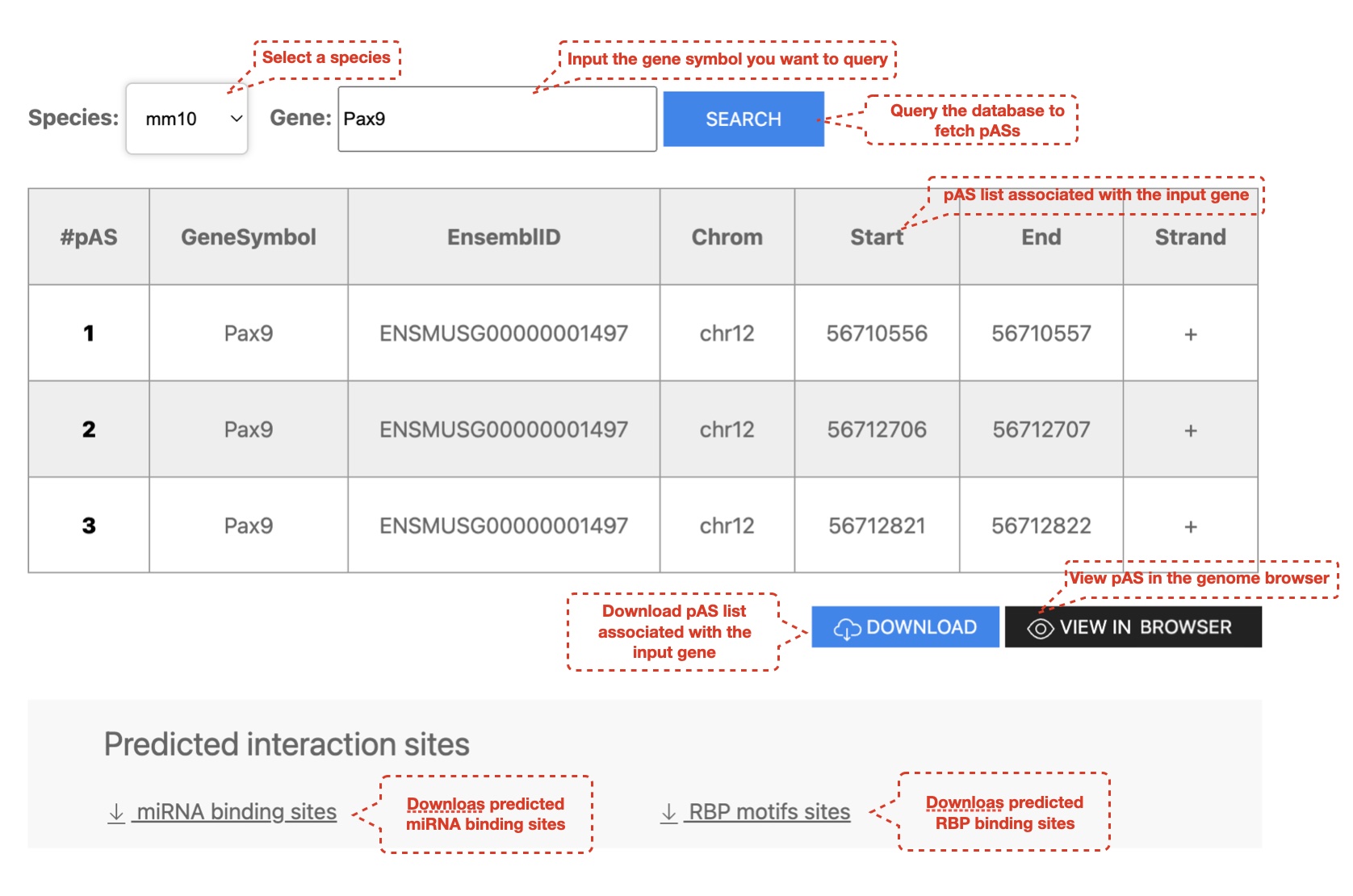The height and width of the screenshot is (896, 1353).
Task: Open the miRNA binding sites link
Action: coord(236,812)
